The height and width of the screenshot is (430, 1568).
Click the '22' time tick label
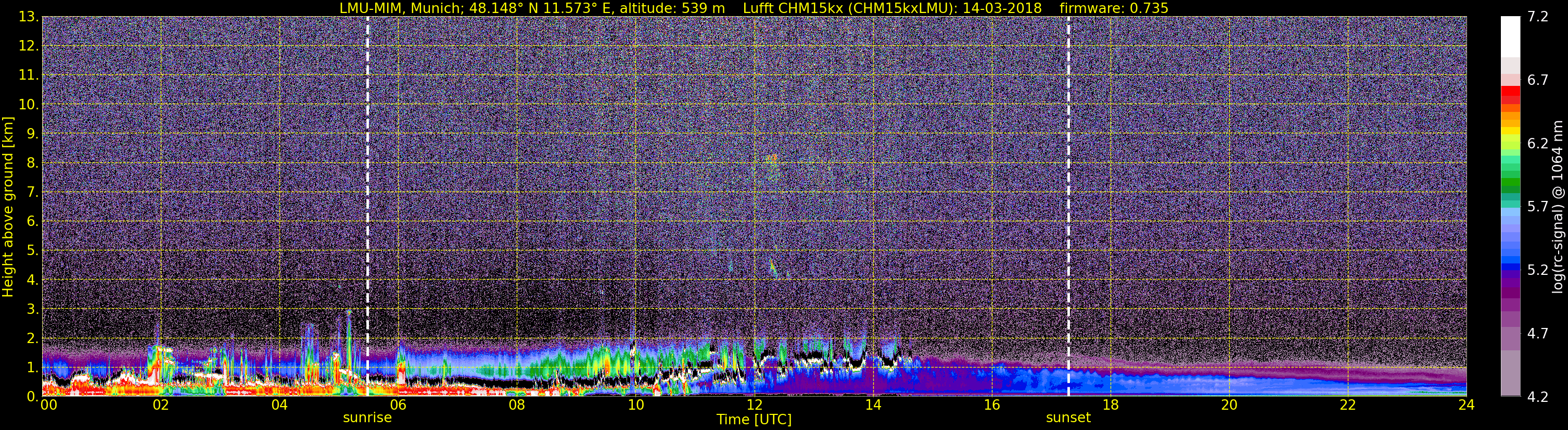tap(1348, 405)
